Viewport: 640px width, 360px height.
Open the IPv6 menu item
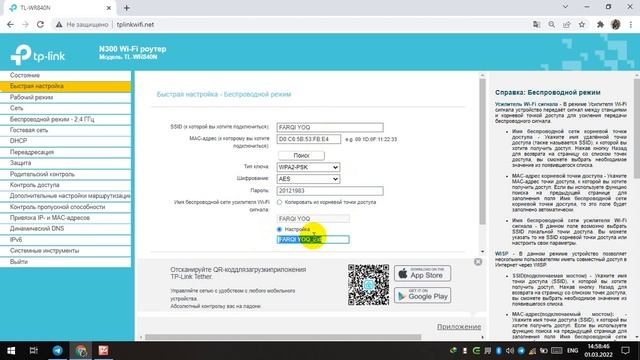(65, 240)
